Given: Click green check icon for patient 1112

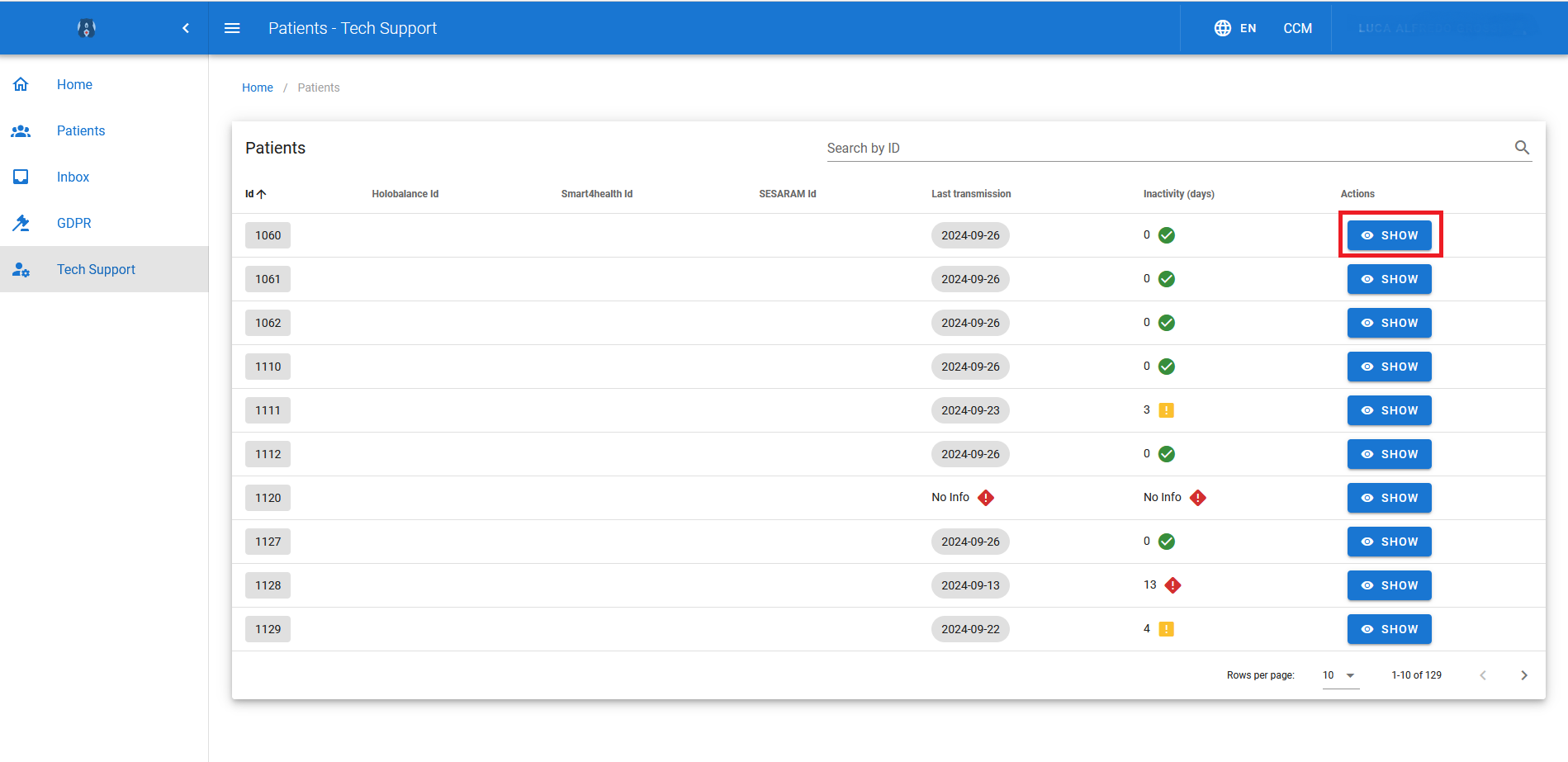Looking at the screenshot, I should point(1167,454).
